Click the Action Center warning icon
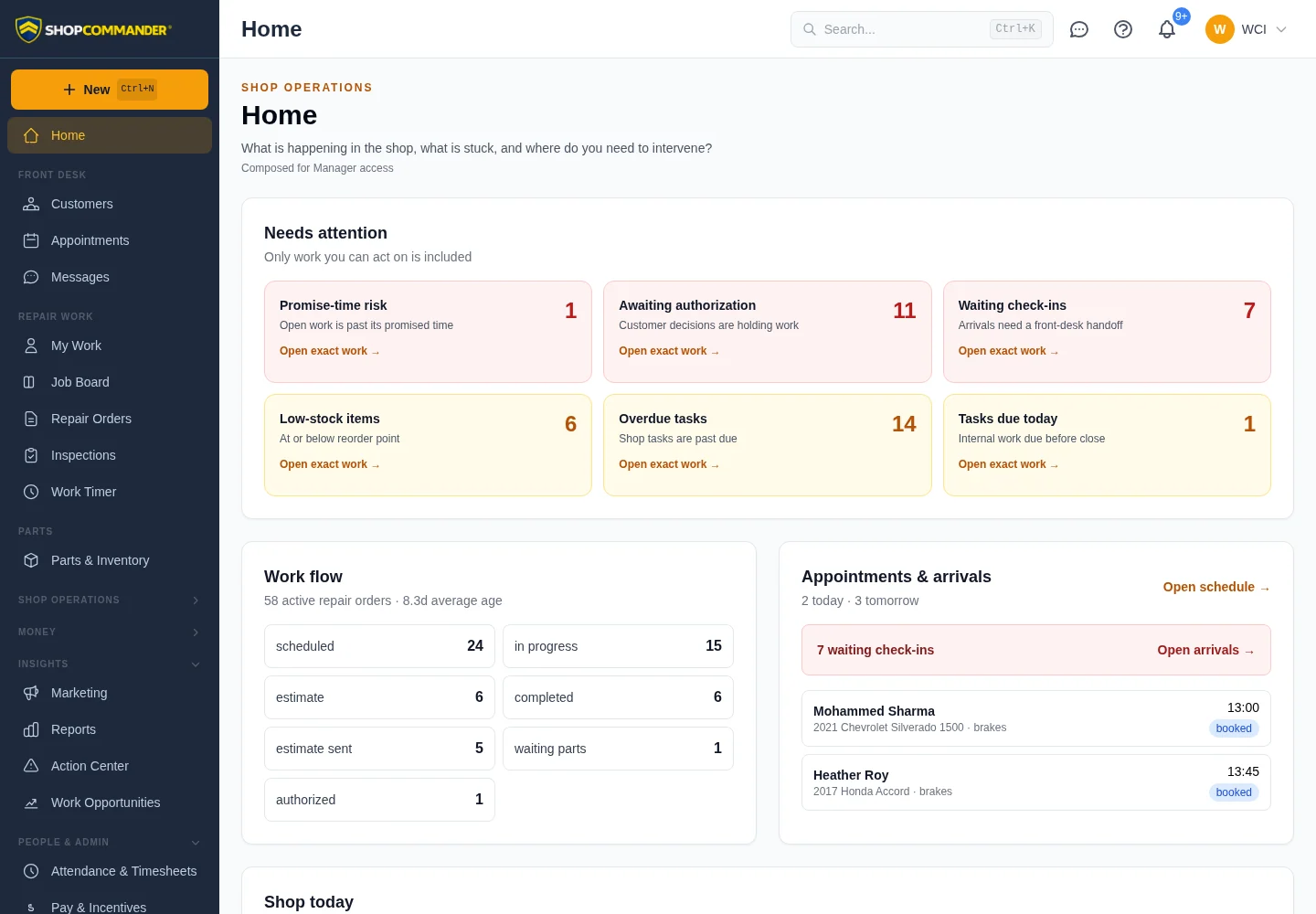The height and width of the screenshot is (914, 1316). pyautogui.click(x=31, y=766)
